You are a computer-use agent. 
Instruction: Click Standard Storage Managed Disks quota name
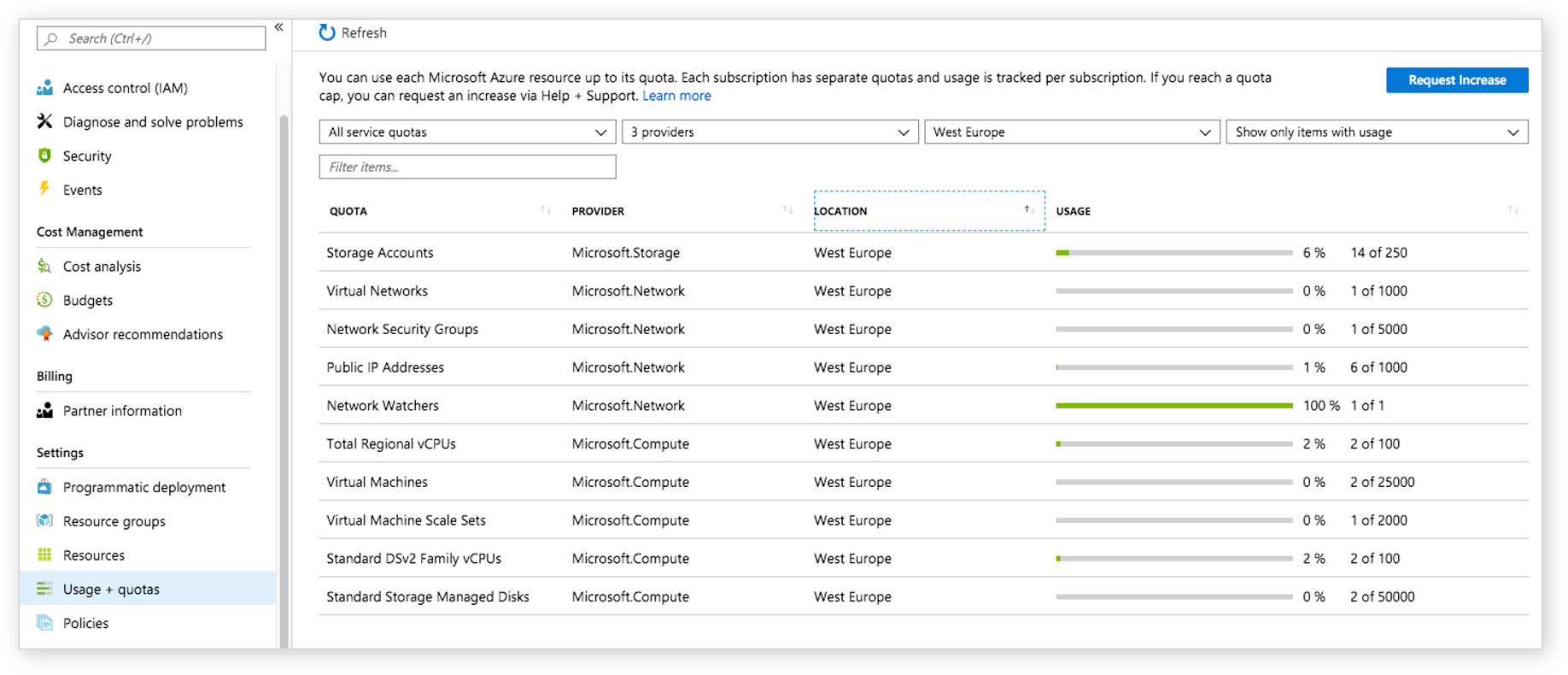point(428,597)
